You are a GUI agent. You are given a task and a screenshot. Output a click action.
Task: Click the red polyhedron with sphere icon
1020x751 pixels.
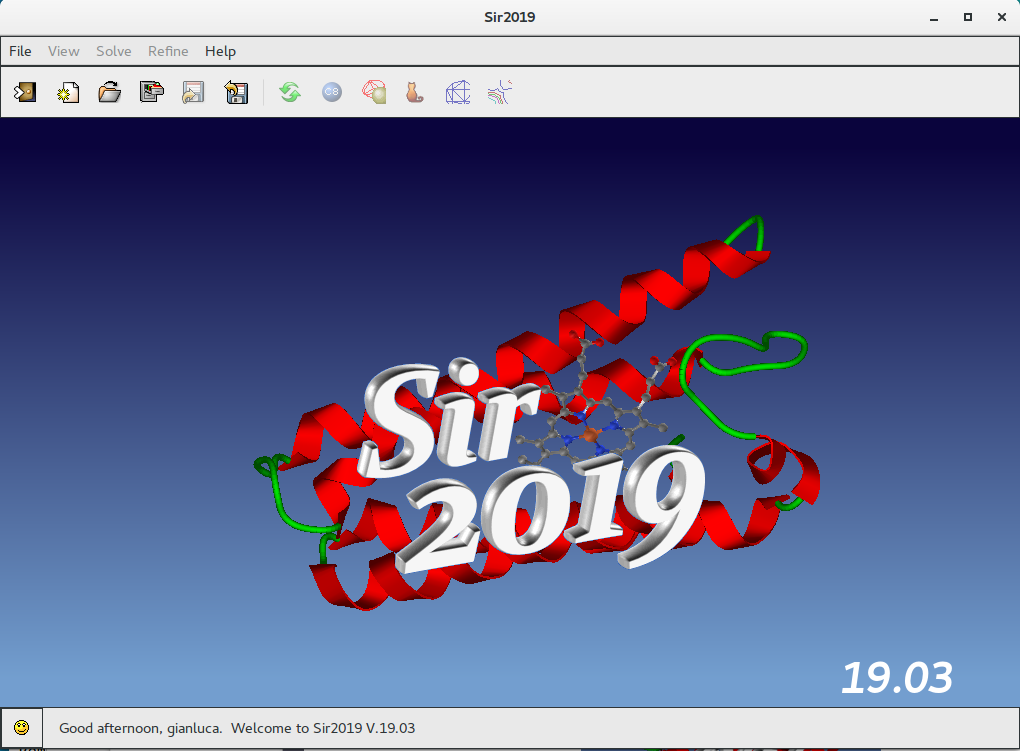(374, 92)
